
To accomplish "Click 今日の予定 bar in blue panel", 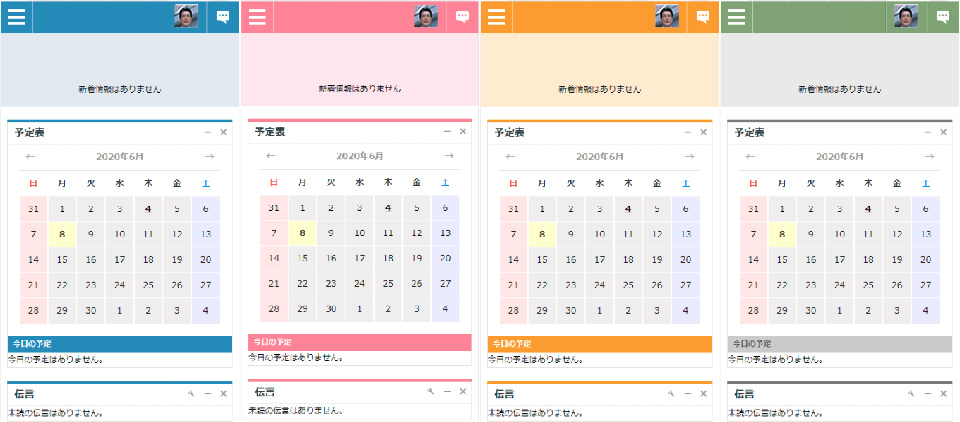I will pyautogui.click(x=120, y=344).
